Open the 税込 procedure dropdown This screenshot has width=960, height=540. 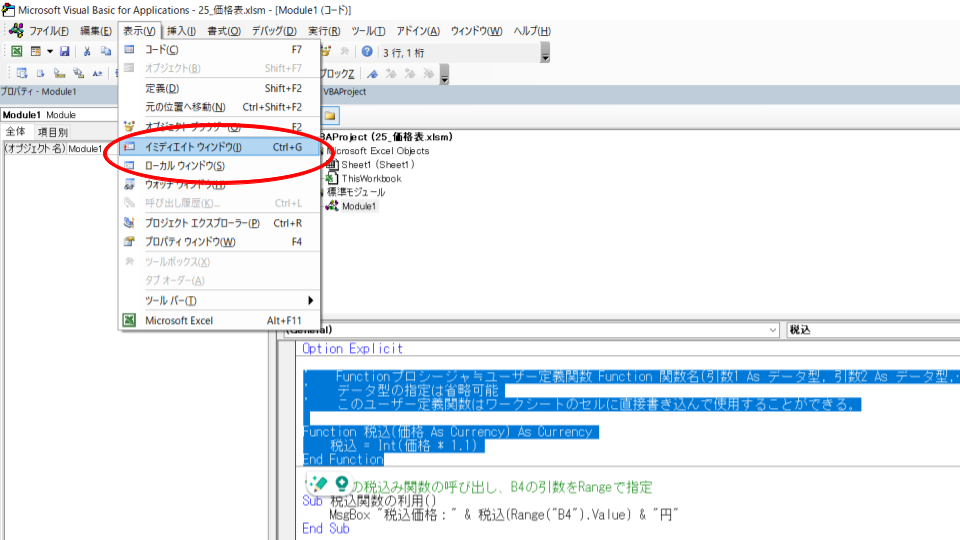click(x=873, y=330)
